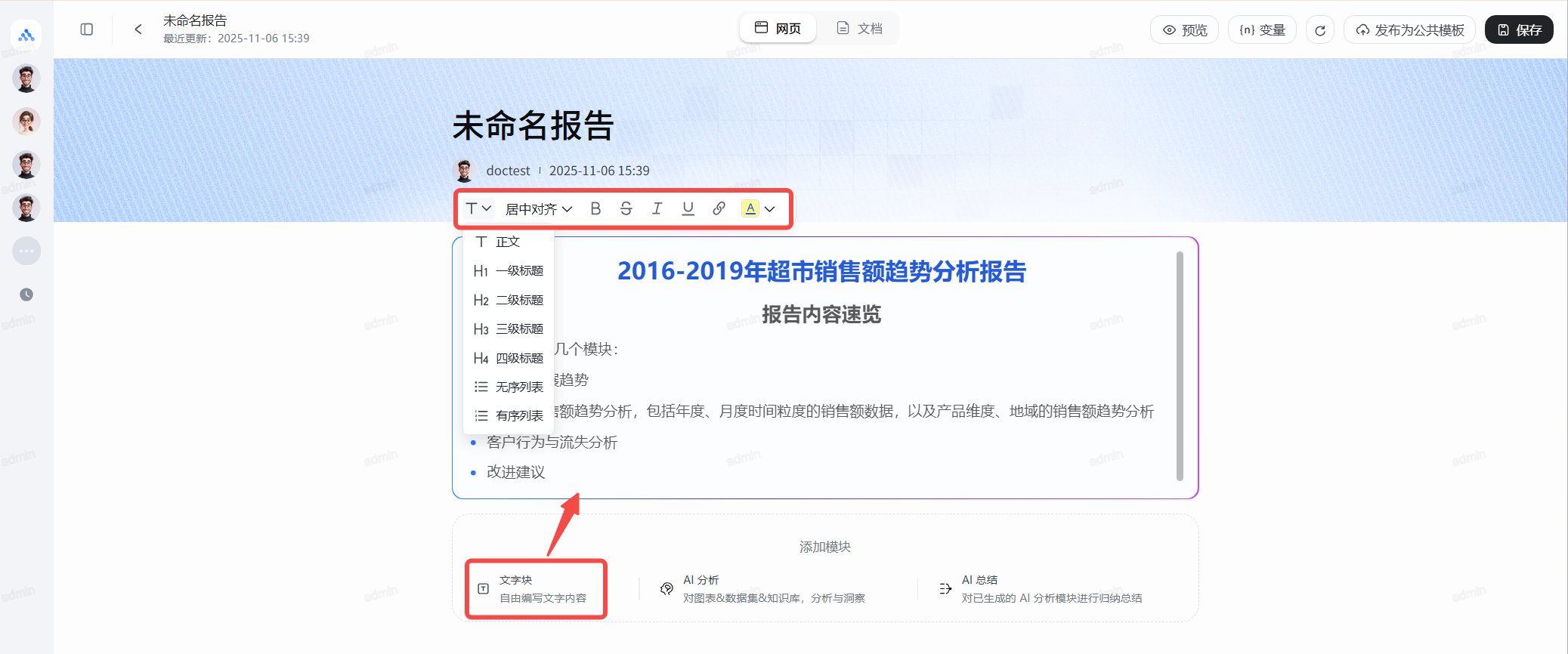
Task: Open the text style T dropdown
Action: [478, 208]
